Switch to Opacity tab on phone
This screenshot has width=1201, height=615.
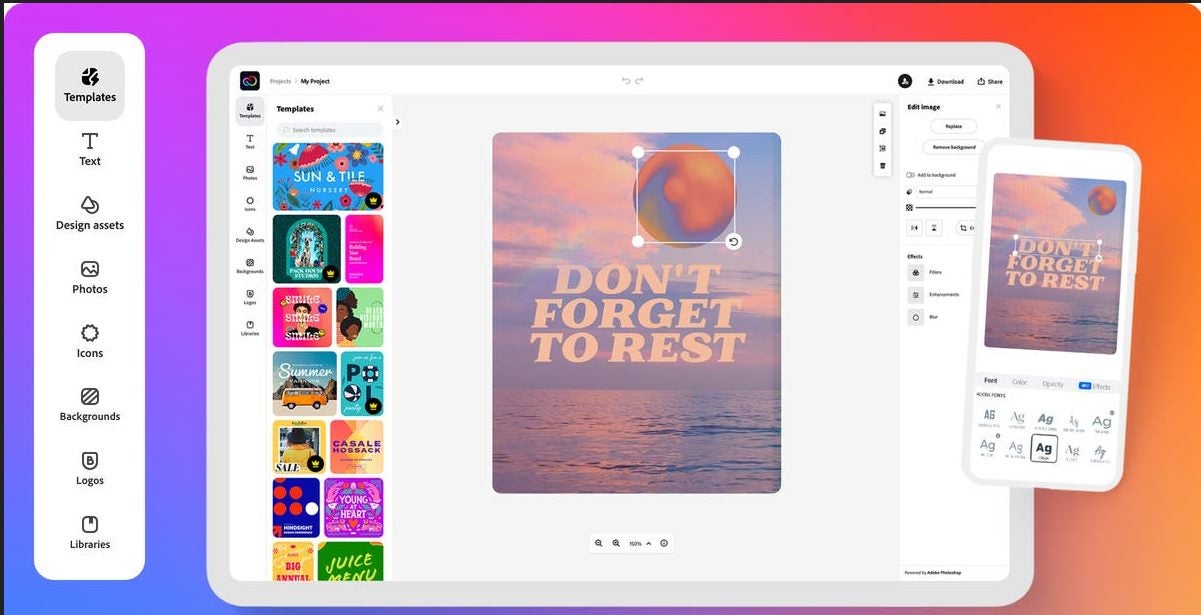[x=1052, y=384]
